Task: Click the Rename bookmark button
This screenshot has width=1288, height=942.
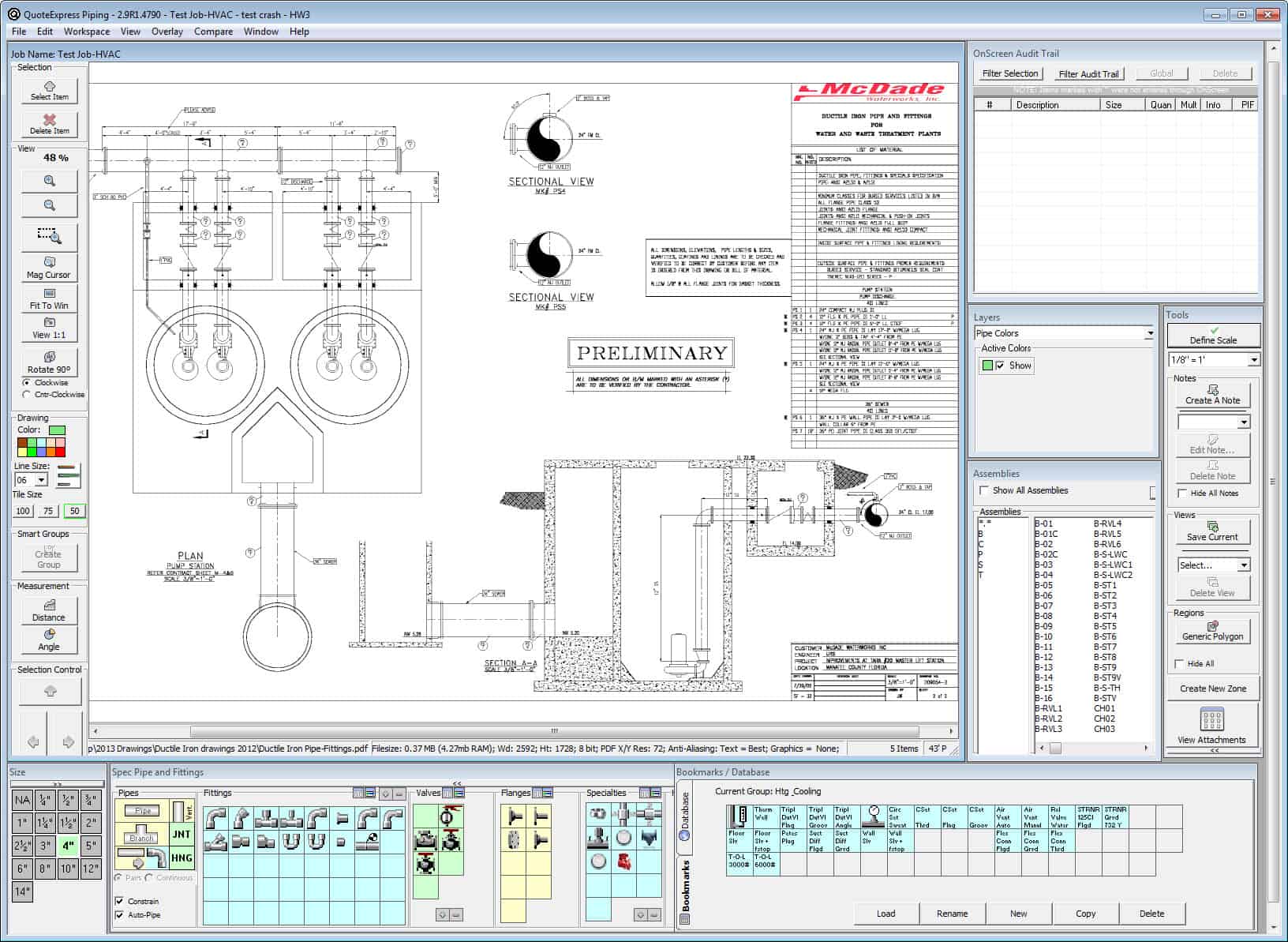Action: [952, 914]
